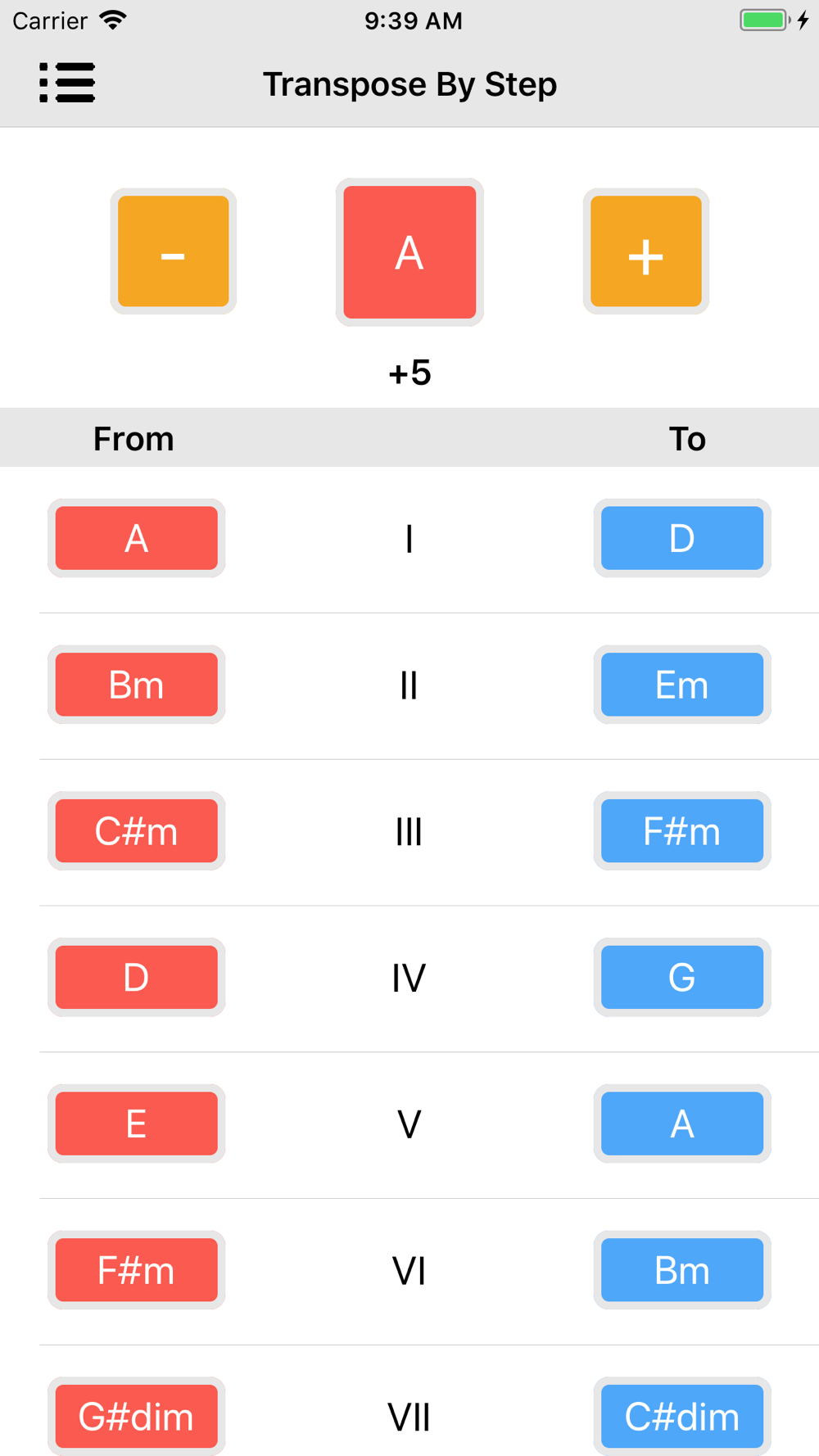The image size is (819, 1456).
Task: Select the large red A key button
Action: point(409,252)
